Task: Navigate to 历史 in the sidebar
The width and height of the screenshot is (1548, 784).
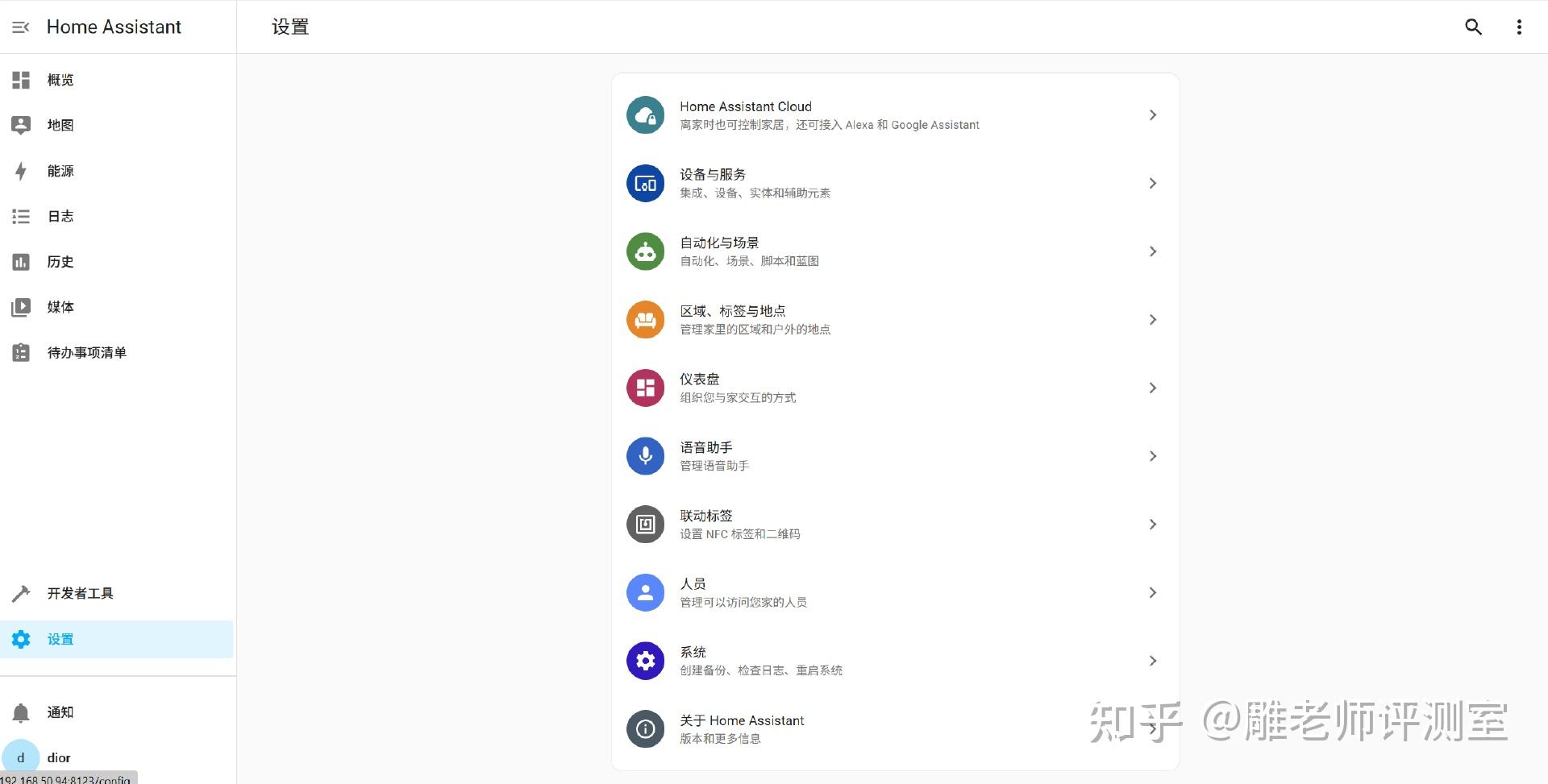Action: [60, 262]
